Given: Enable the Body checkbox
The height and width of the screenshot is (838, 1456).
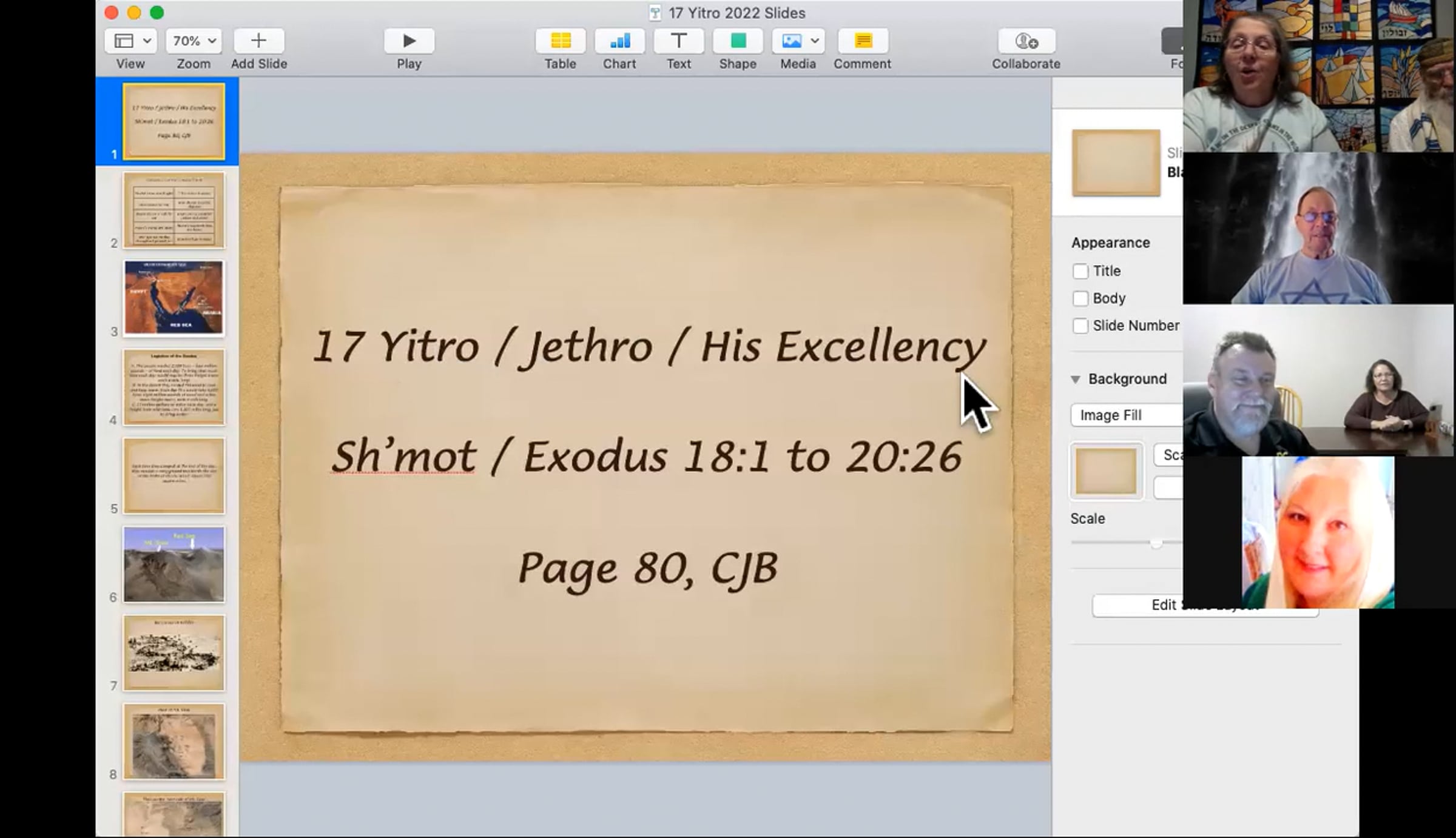Looking at the screenshot, I should (1080, 298).
